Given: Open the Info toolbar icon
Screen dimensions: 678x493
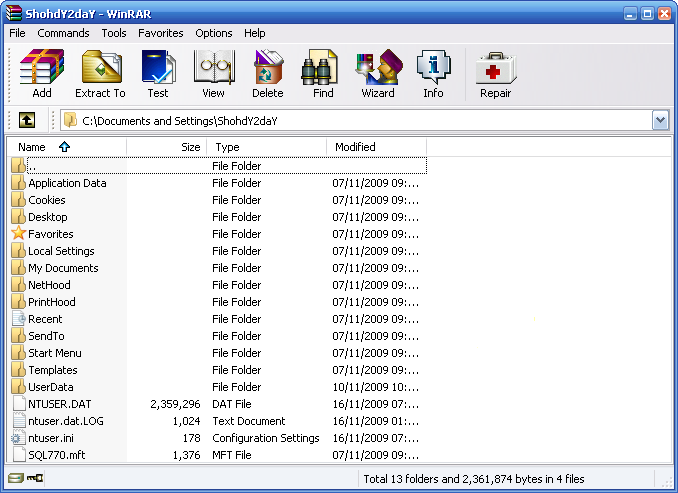Looking at the screenshot, I should click(433, 66).
